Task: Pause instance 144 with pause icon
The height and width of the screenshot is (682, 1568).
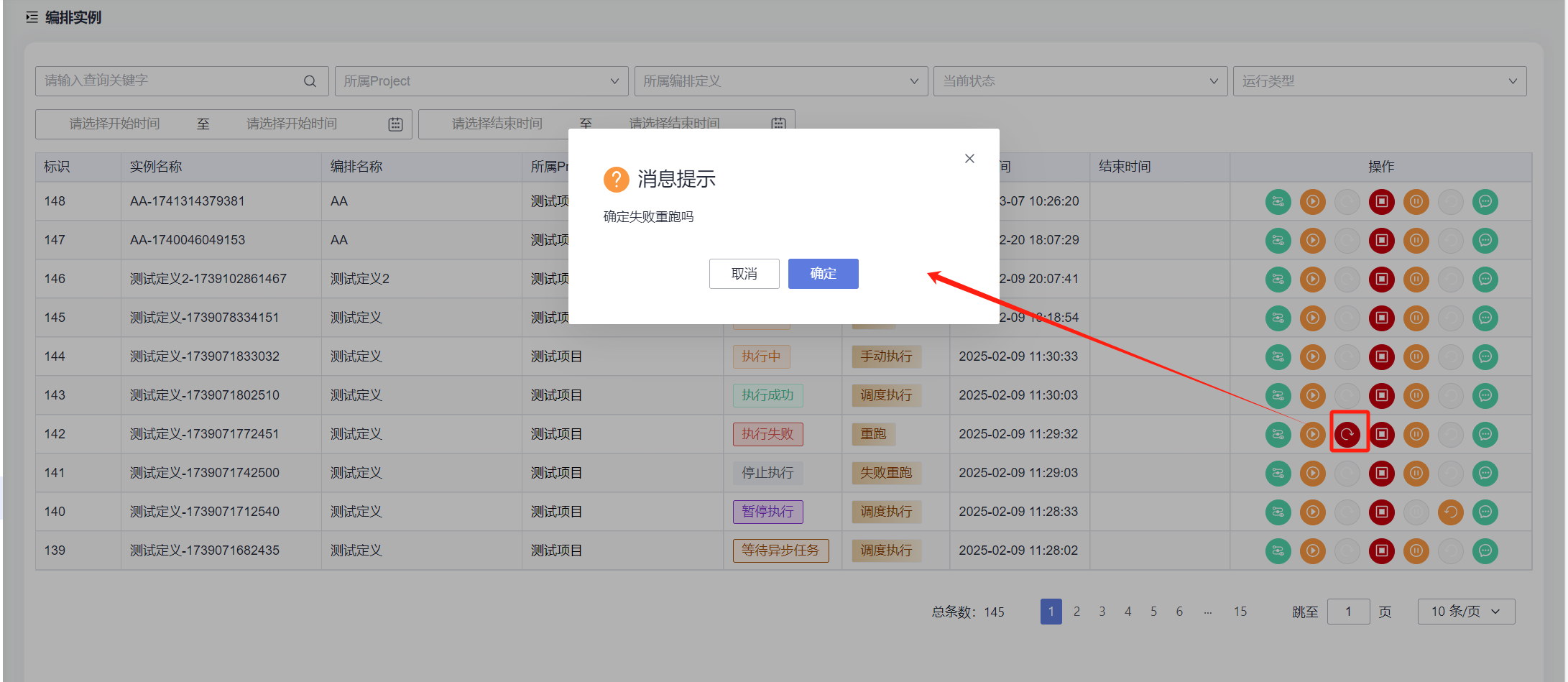Action: (1416, 357)
